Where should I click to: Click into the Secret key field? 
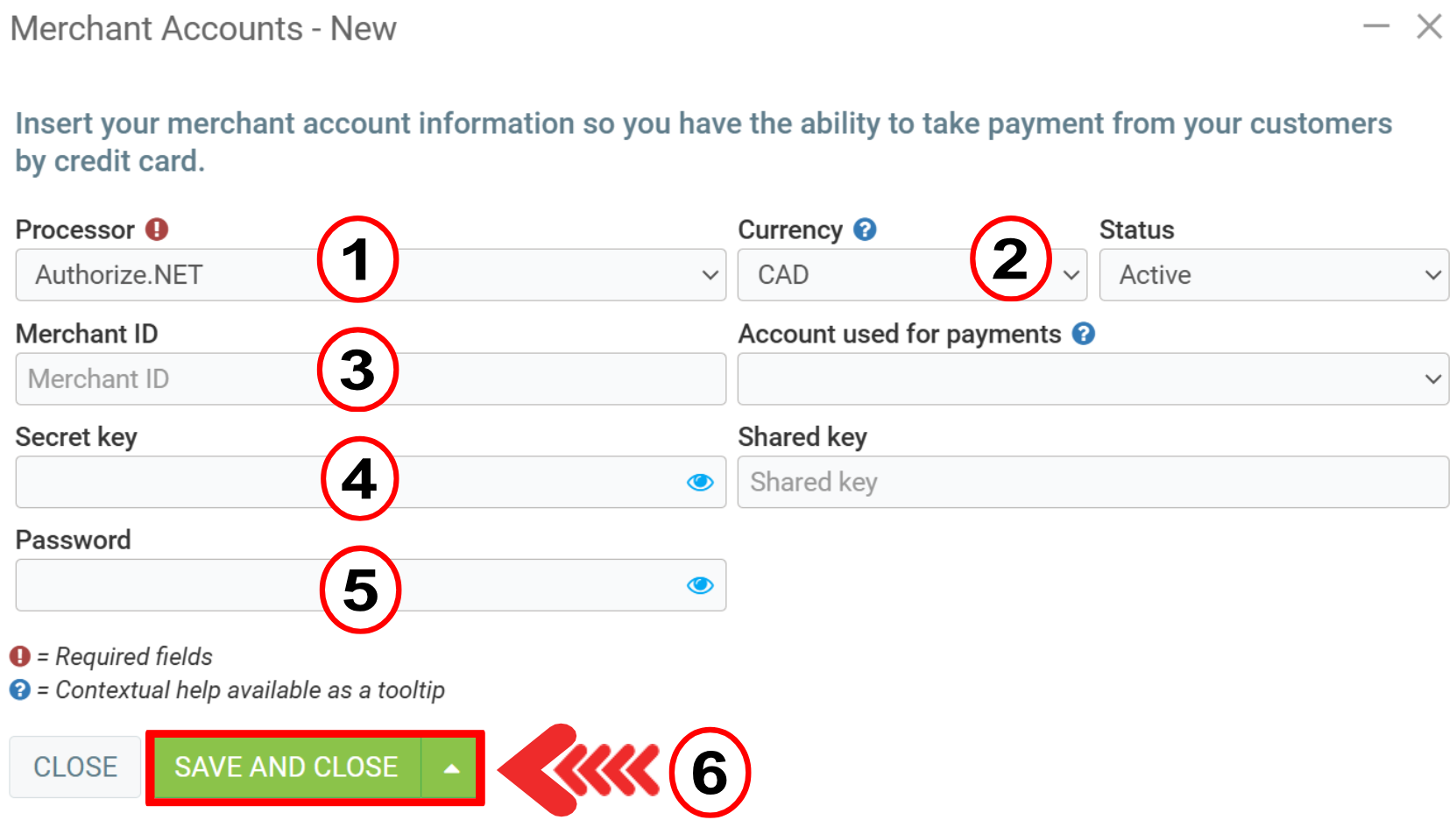click(175, 483)
